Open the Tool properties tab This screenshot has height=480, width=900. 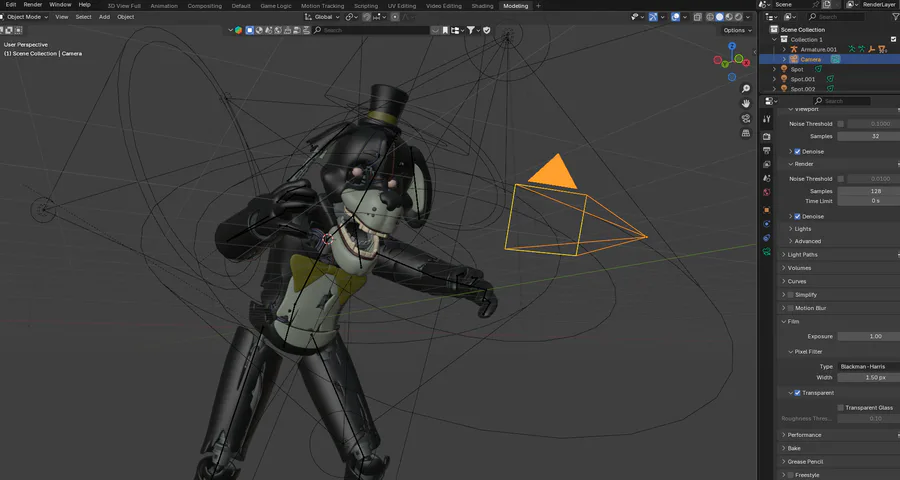click(767, 119)
